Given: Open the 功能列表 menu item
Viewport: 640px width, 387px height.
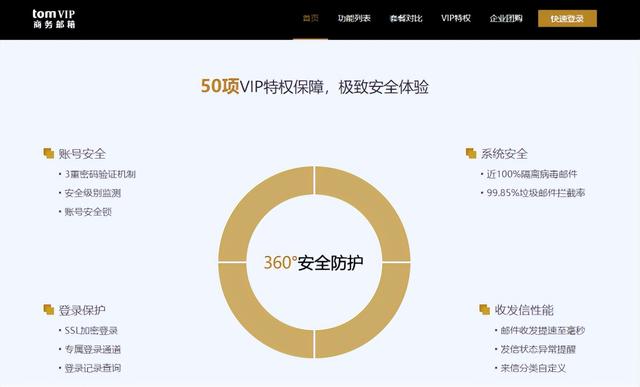Looking at the screenshot, I should [x=354, y=18].
